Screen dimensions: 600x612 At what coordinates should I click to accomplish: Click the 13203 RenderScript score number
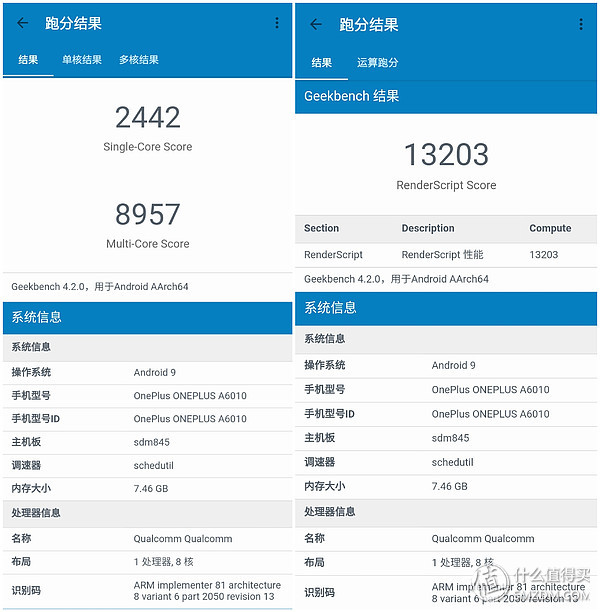446,155
